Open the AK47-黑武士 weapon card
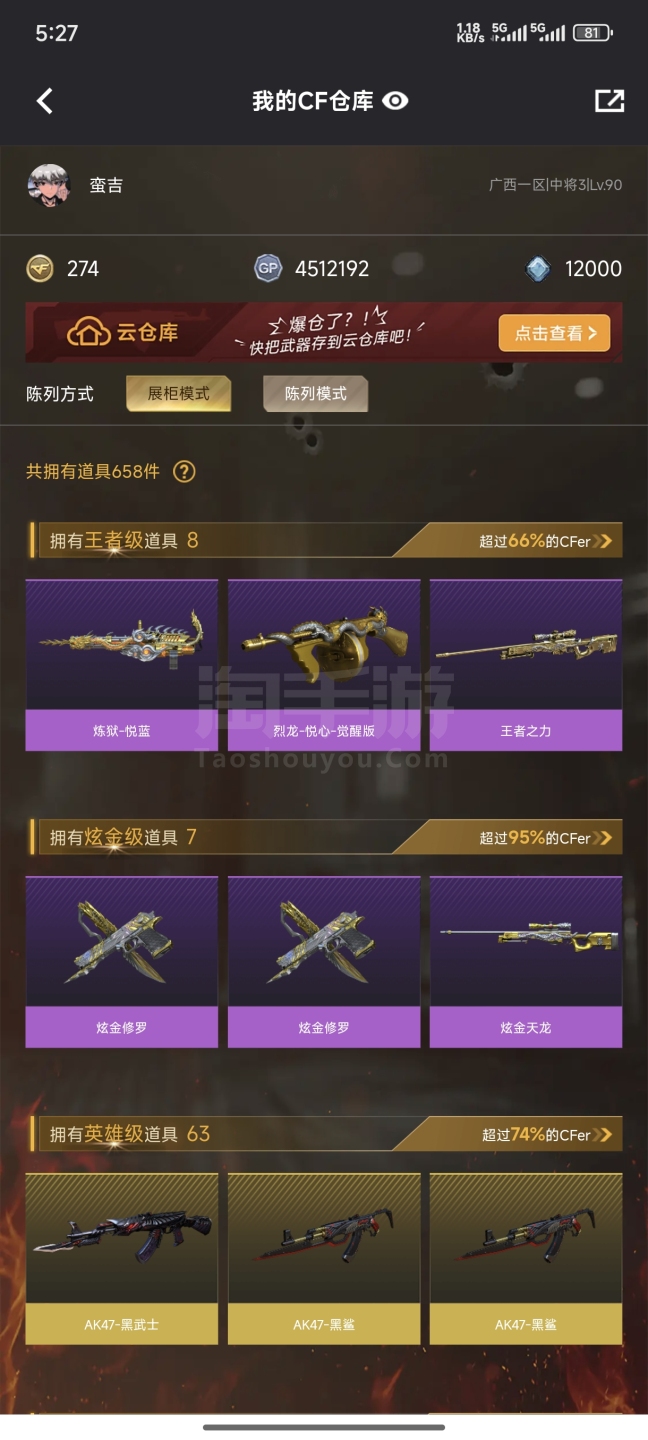The width and height of the screenshot is (648, 1440). pyautogui.click(x=122, y=1259)
